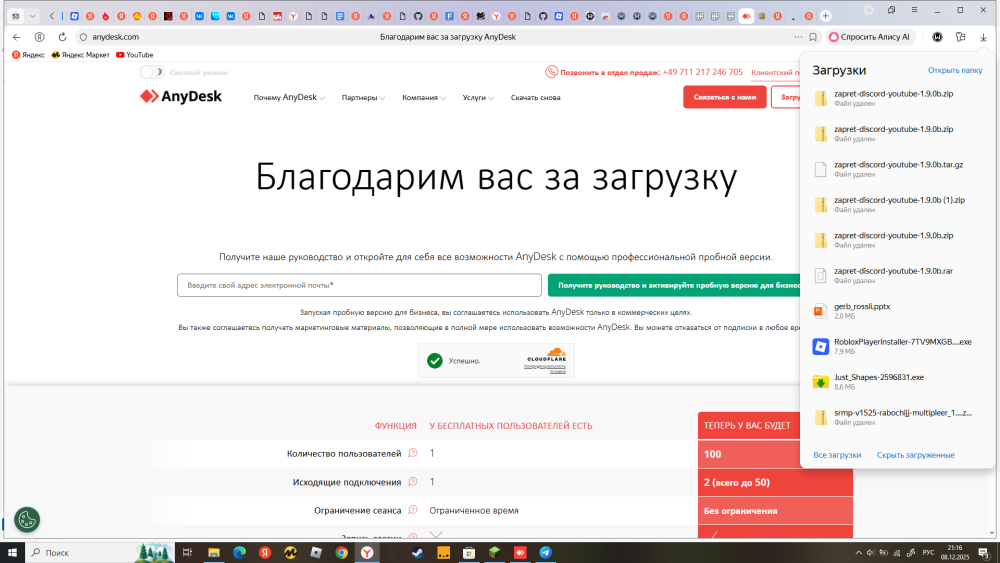Expand the Почему AnyDesk menu
Screen dimensions: 1000x563
[x=289, y=98]
